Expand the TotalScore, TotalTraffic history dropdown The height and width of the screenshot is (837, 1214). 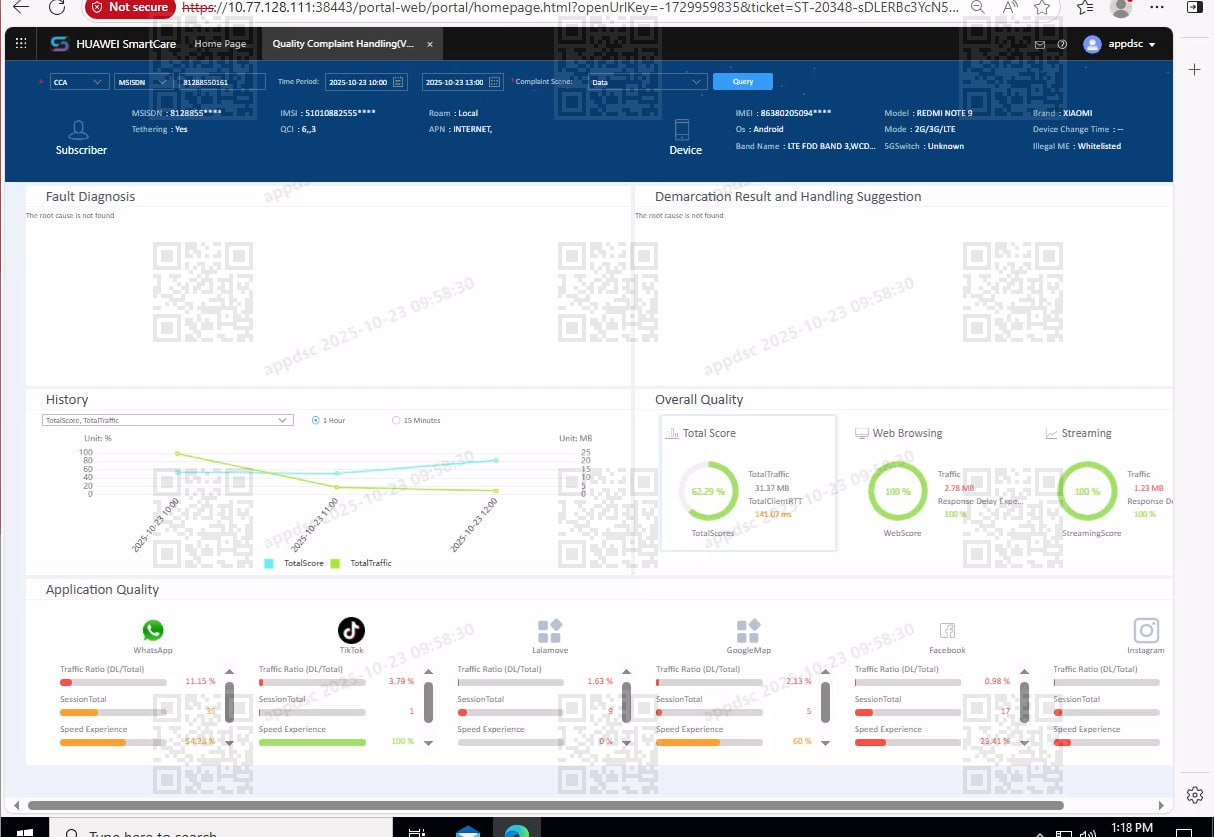[168, 420]
